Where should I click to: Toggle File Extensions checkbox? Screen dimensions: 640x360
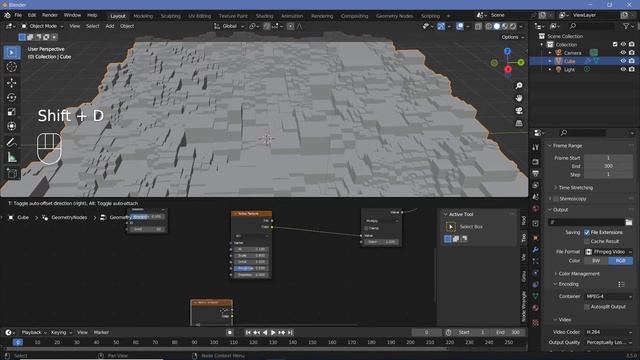(587, 232)
